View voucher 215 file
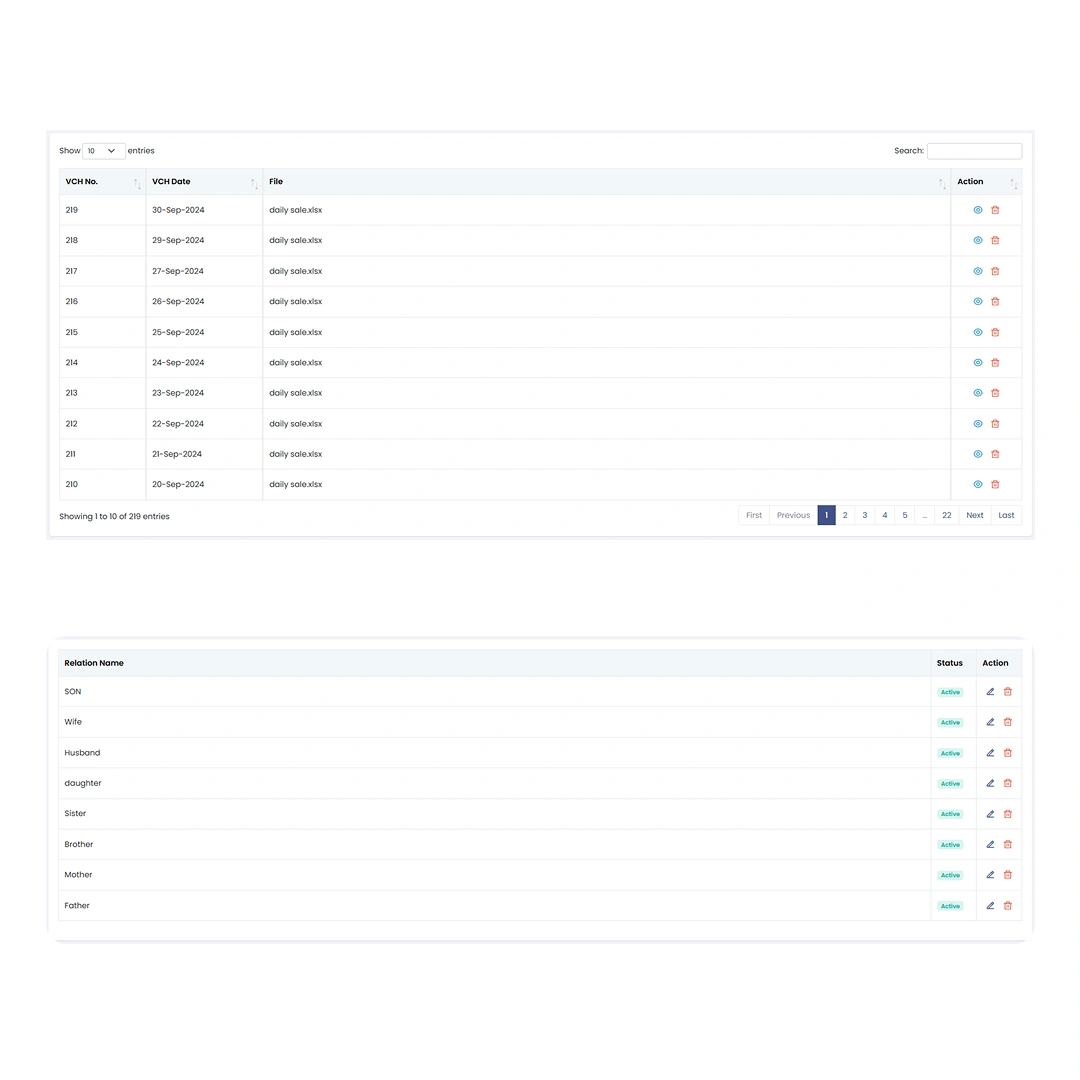The width and height of the screenshot is (1080, 1080). (977, 332)
